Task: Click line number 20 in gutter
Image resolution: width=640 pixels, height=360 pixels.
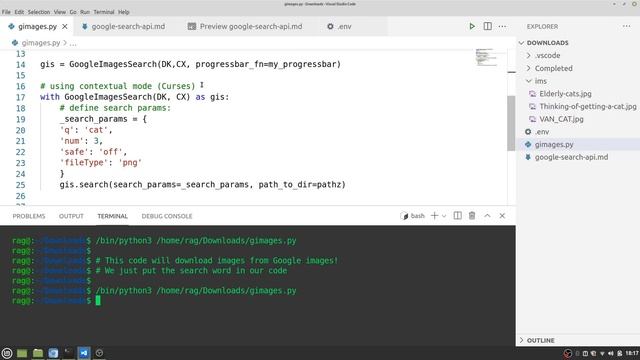Action: coord(20,130)
